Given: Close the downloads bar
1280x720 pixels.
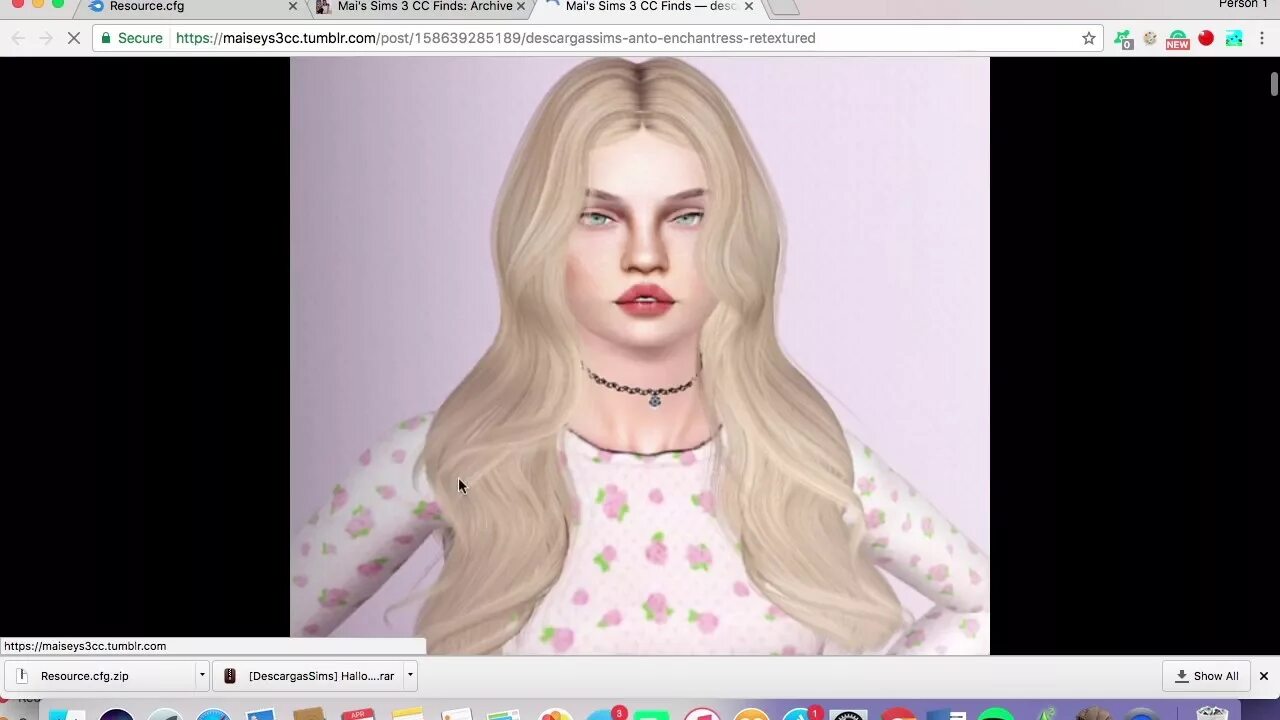Looking at the screenshot, I should (1263, 676).
